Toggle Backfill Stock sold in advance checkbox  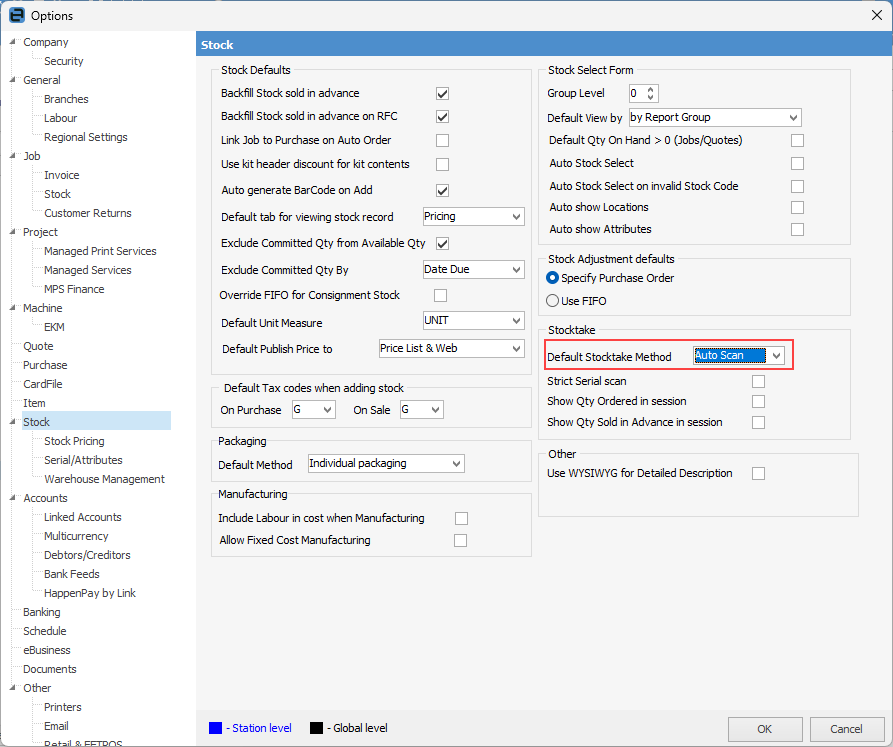click(x=442, y=93)
